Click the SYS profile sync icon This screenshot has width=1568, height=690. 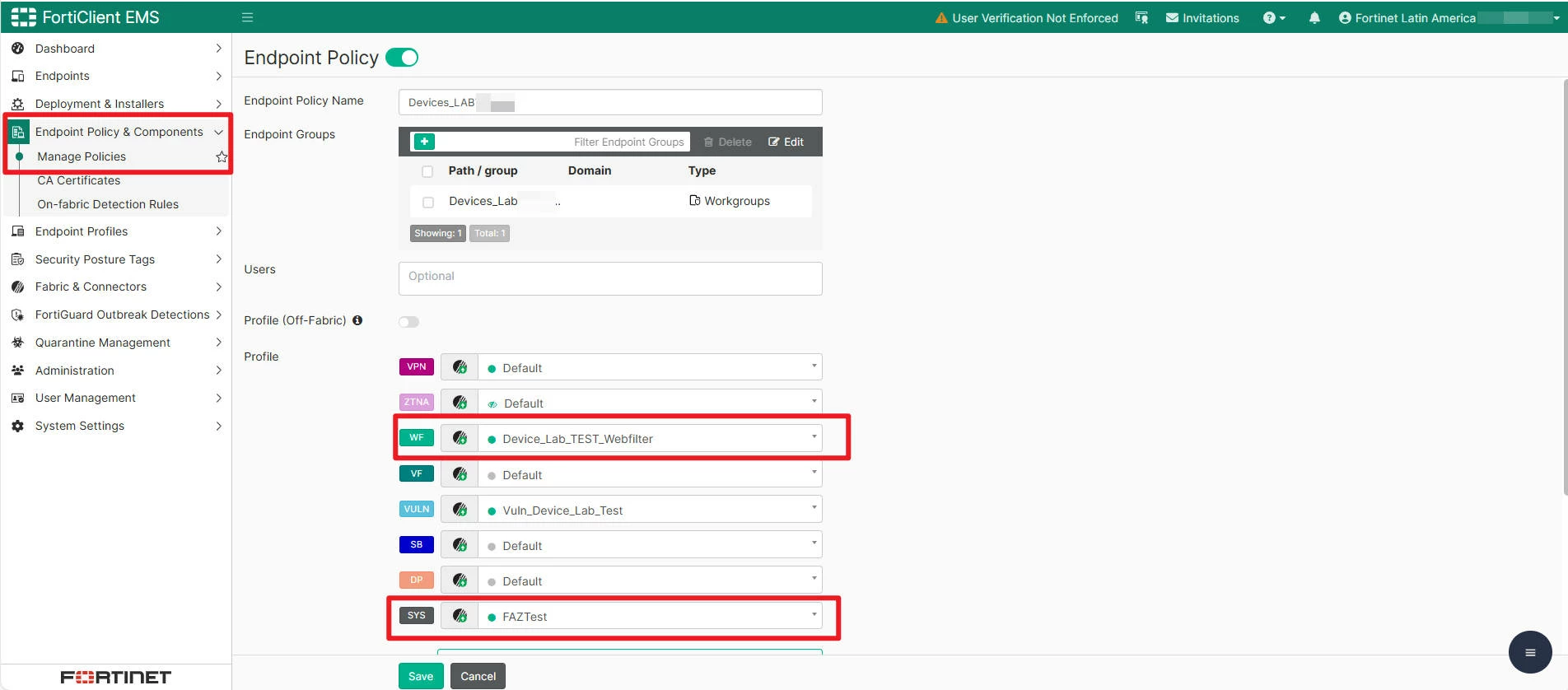[x=460, y=616]
